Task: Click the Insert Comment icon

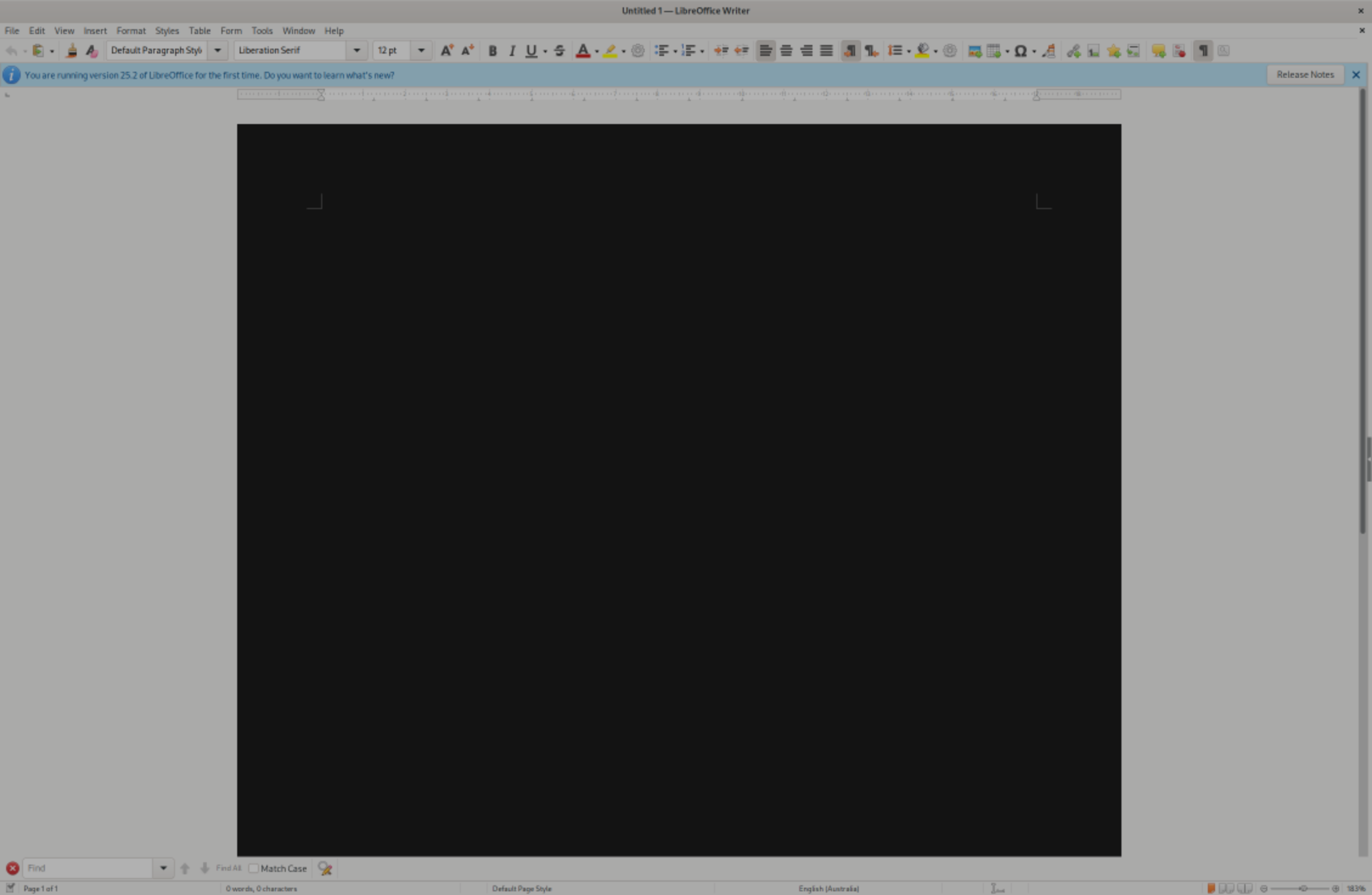Action: [x=1158, y=51]
